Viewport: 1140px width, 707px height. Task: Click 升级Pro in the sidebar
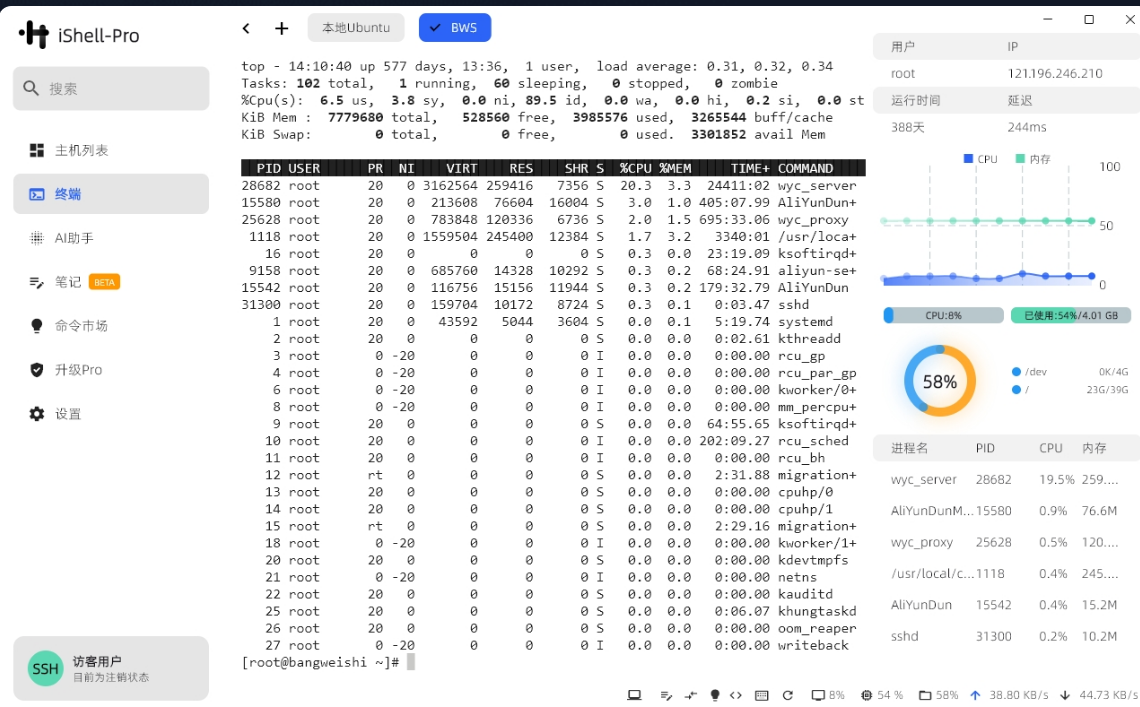tap(78, 370)
